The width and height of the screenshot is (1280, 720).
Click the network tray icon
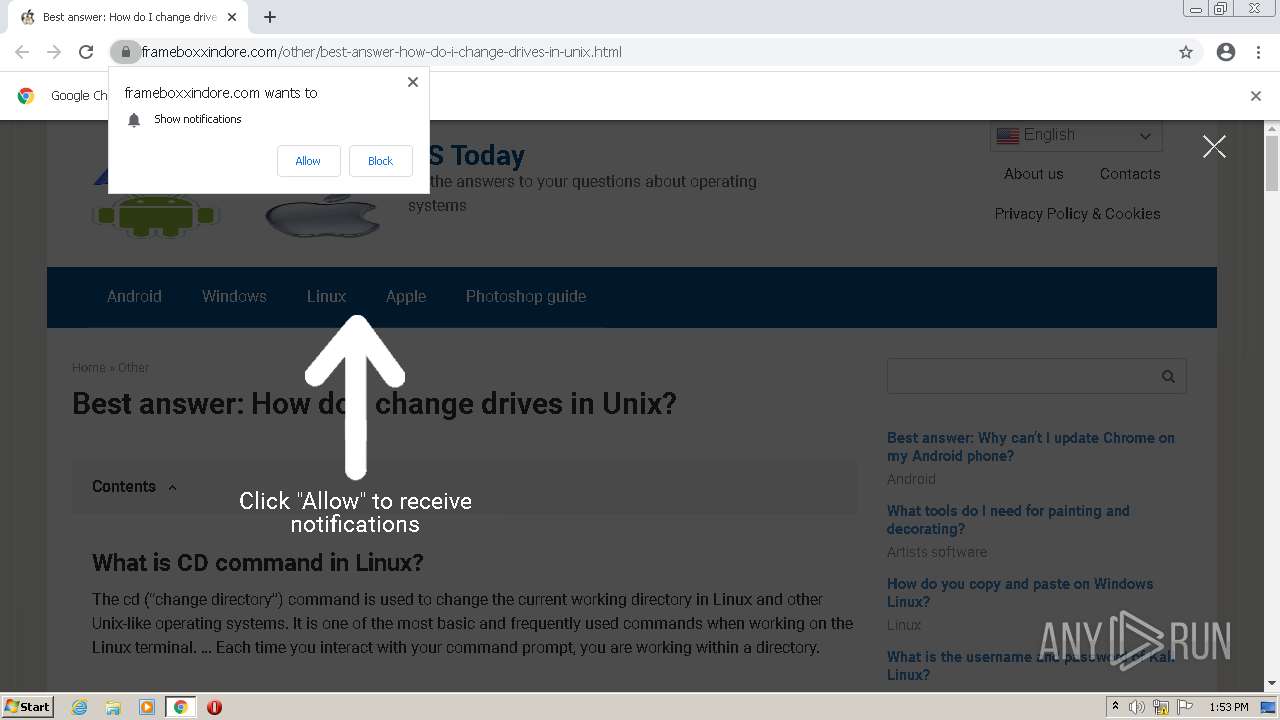pos(1161,707)
